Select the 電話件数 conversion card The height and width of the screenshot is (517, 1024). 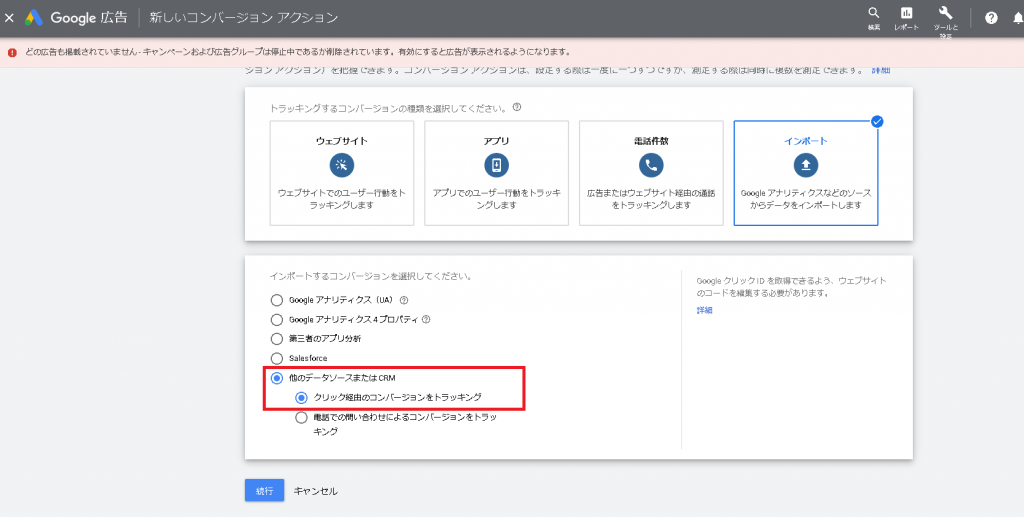tap(651, 173)
